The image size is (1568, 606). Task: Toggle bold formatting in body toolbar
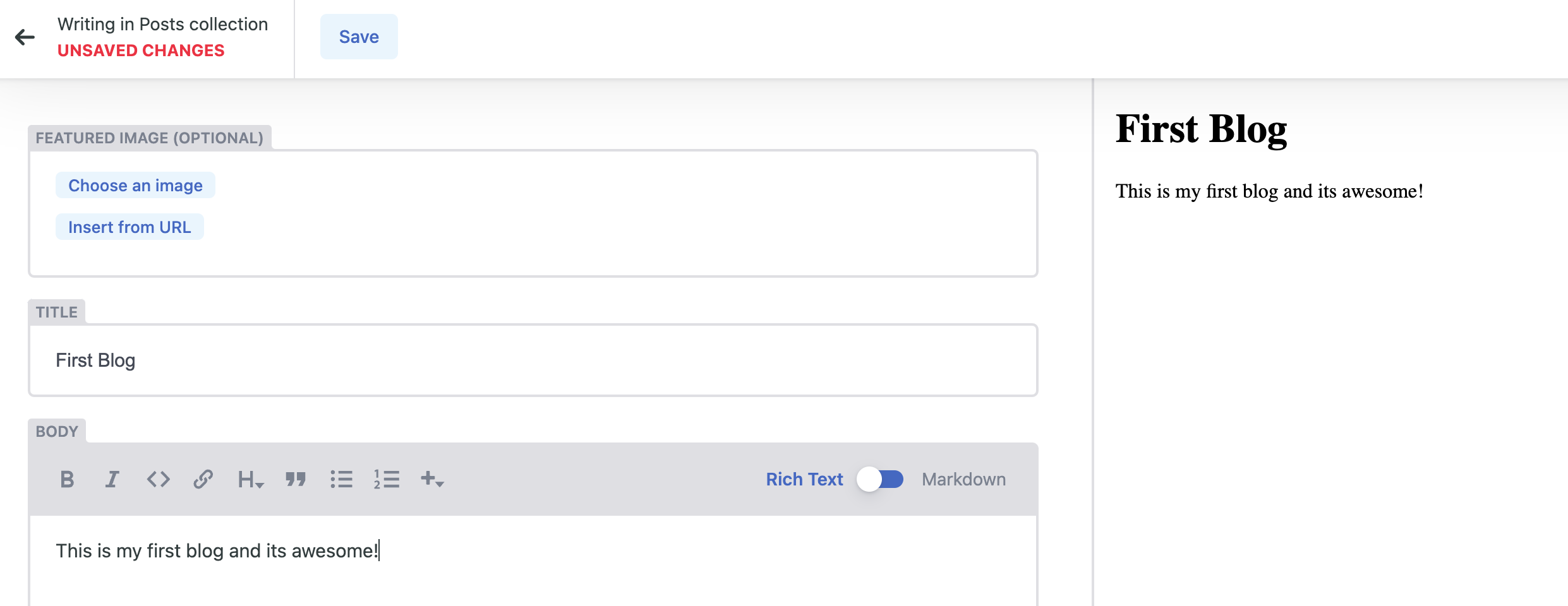pyautogui.click(x=67, y=480)
